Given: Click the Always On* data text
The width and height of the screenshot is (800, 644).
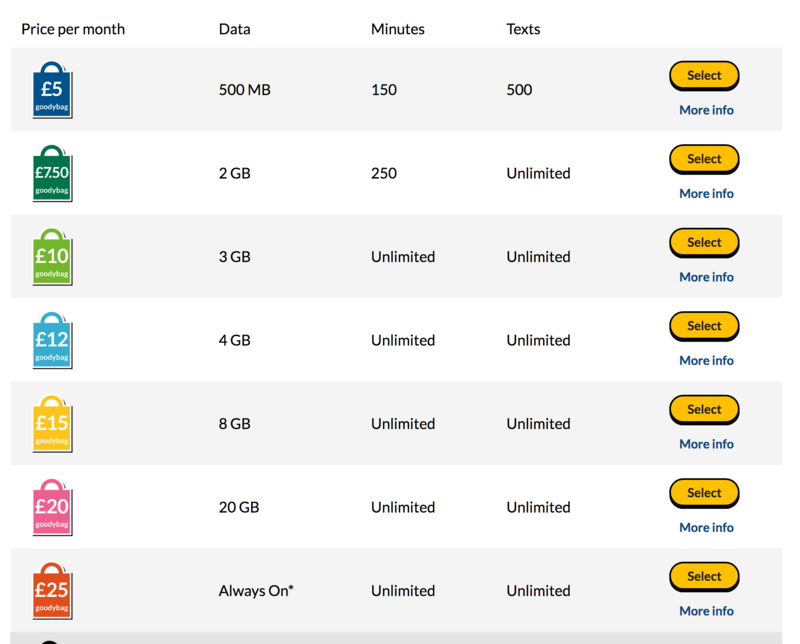Looking at the screenshot, I should [256, 591].
